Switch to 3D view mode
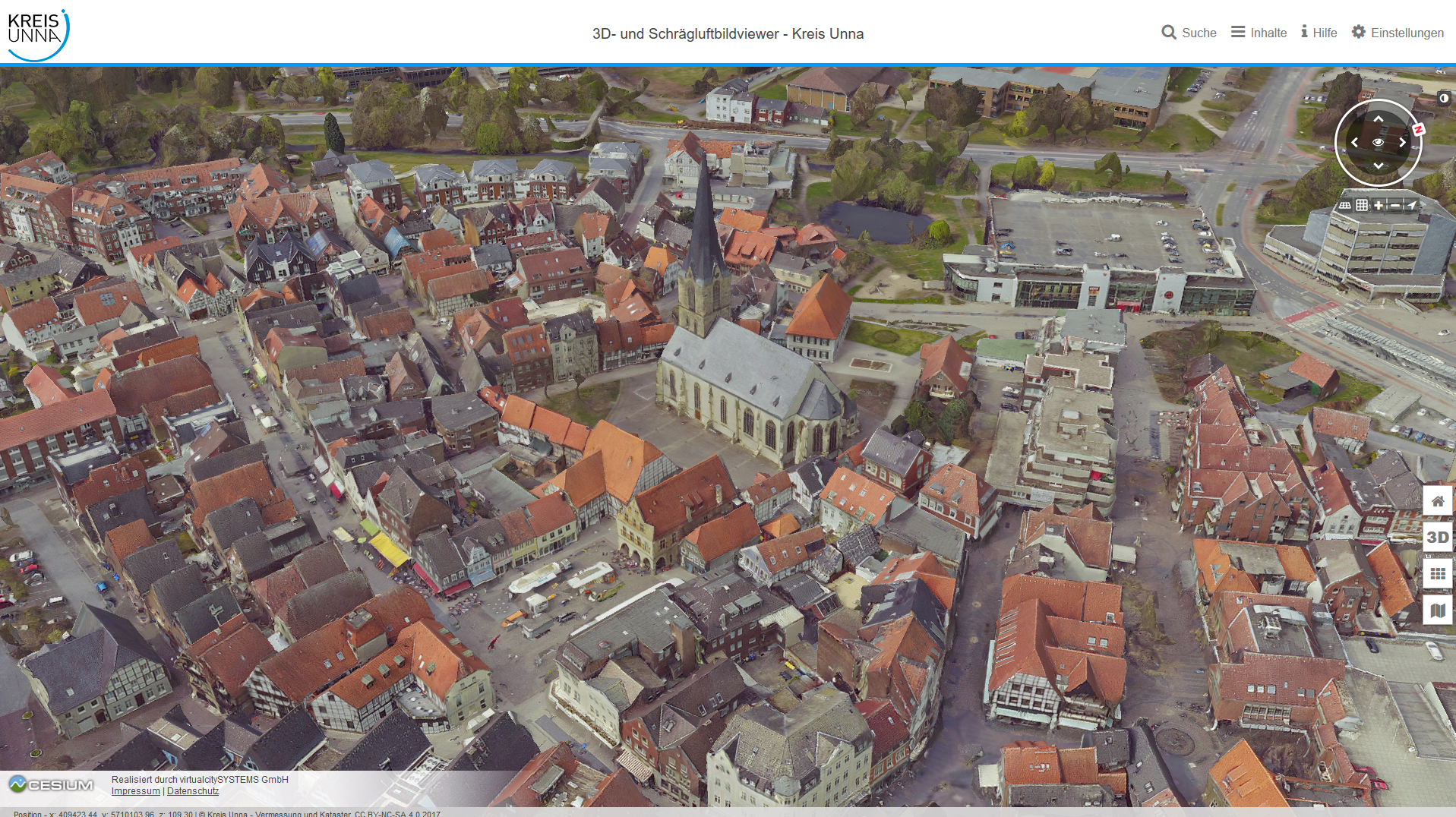This screenshot has height=817, width=1456. 1437,538
